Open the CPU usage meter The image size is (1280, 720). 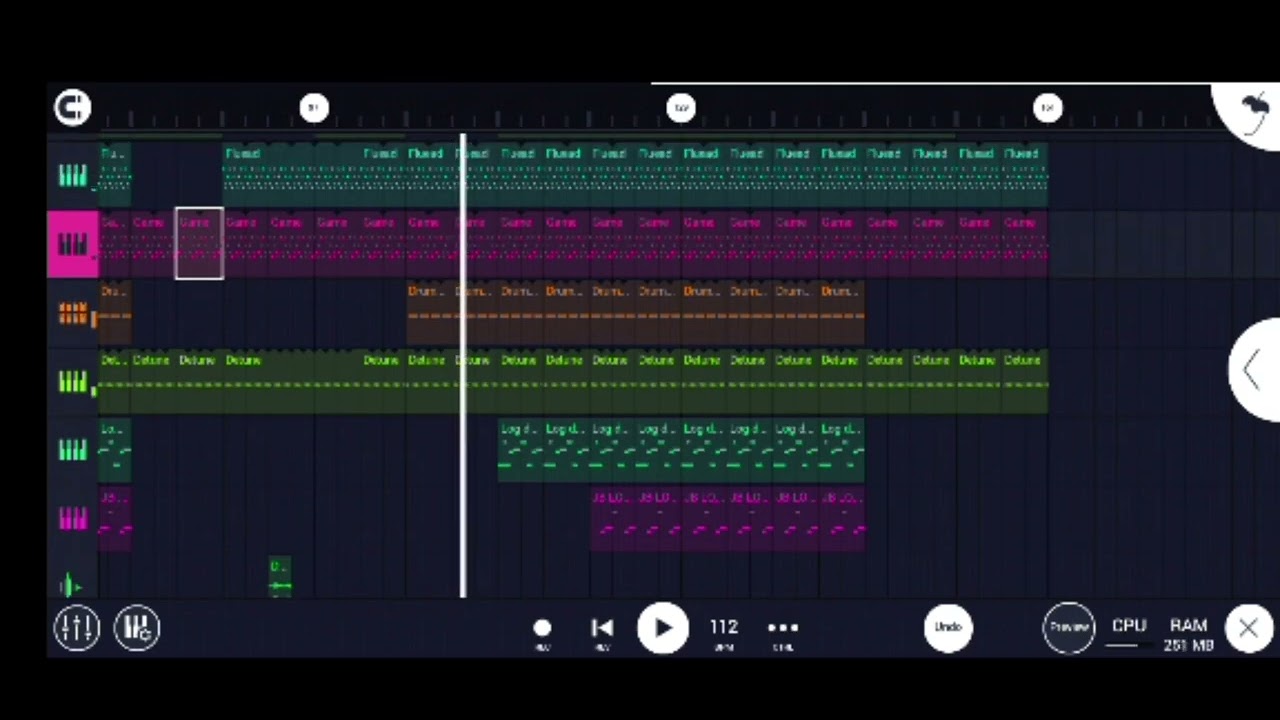pos(1129,632)
